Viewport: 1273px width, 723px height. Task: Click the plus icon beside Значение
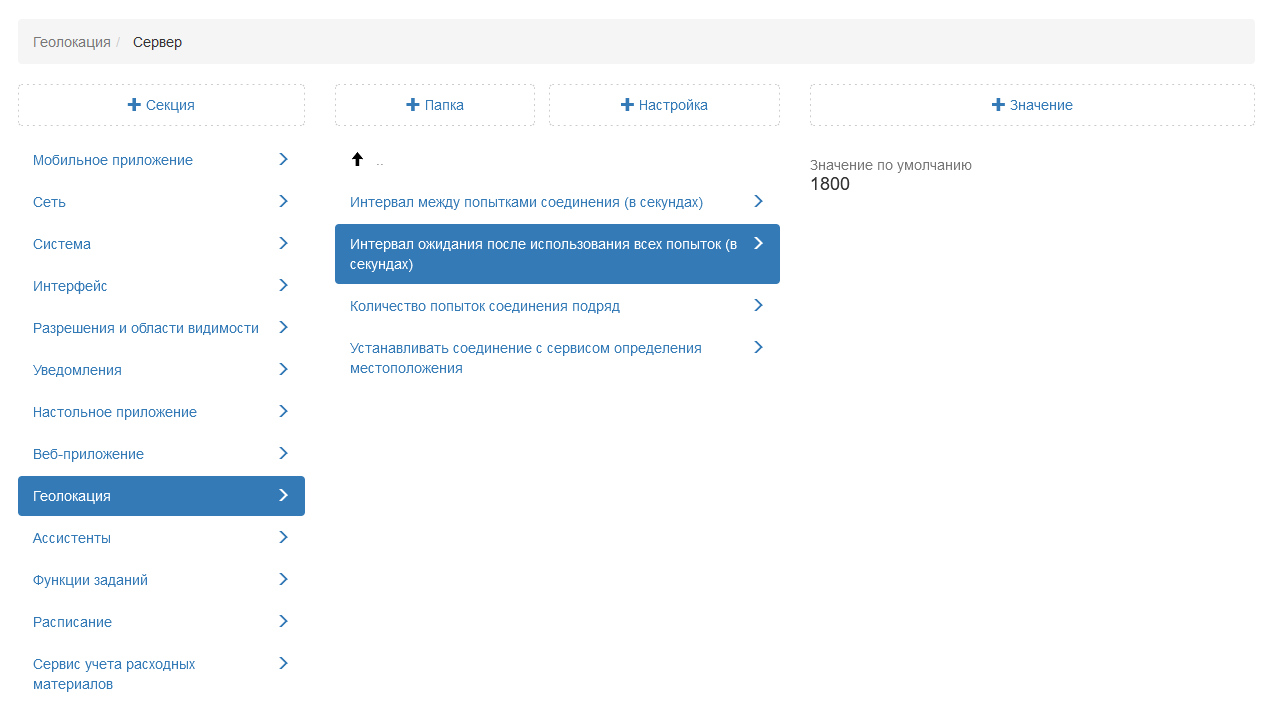coord(998,105)
